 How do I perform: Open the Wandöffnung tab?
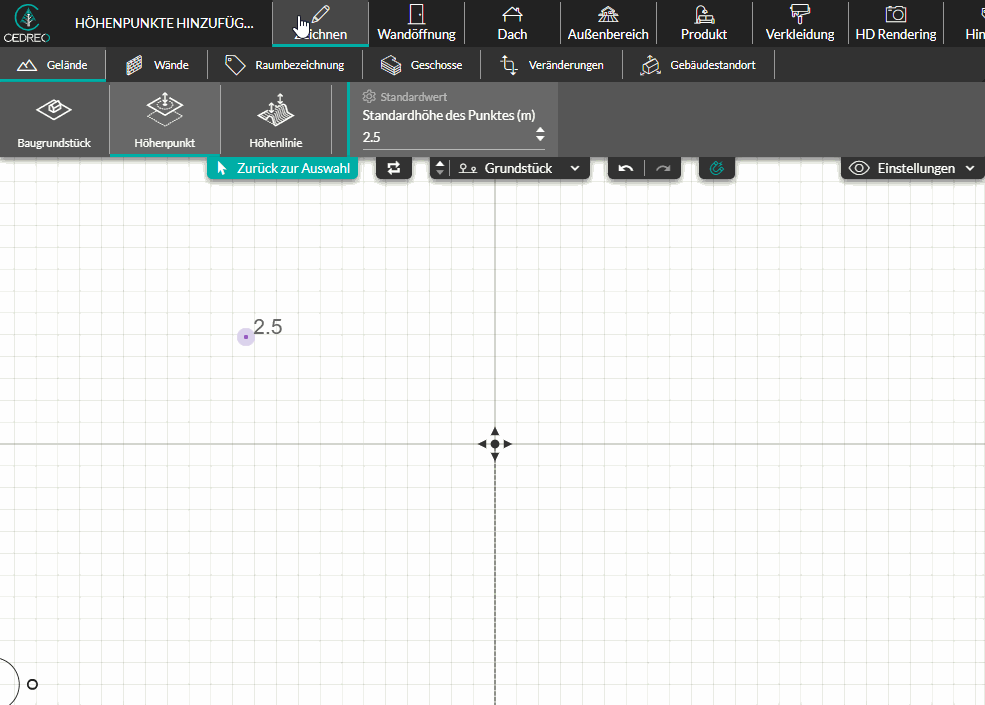[x=416, y=23]
